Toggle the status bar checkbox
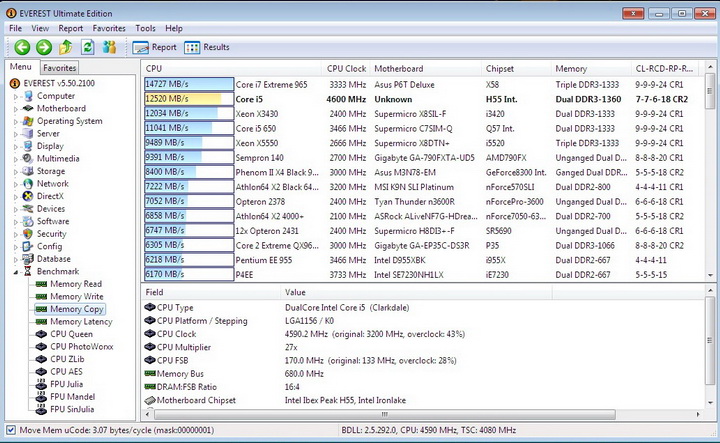The height and width of the screenshot is (443, 720). point(11,430)
